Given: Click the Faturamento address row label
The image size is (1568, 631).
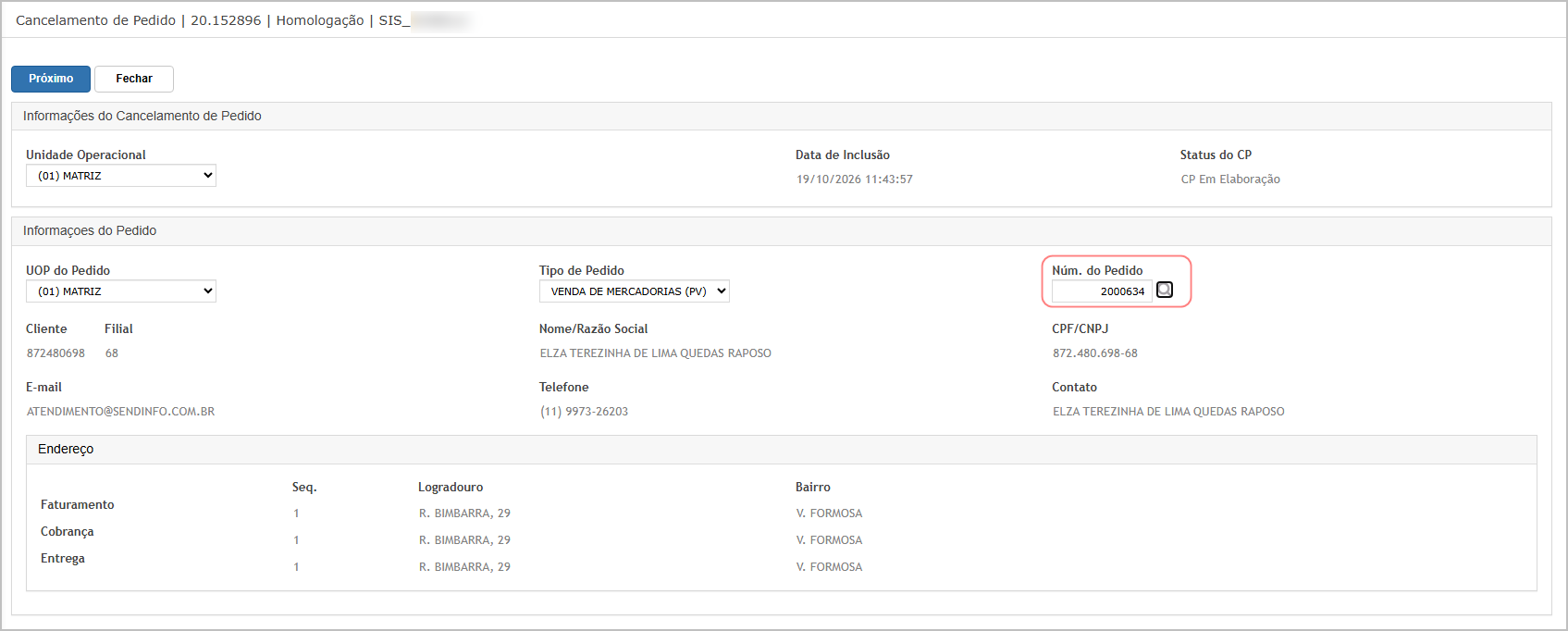Looking at the screenshot, I should [x=78, y=505].
